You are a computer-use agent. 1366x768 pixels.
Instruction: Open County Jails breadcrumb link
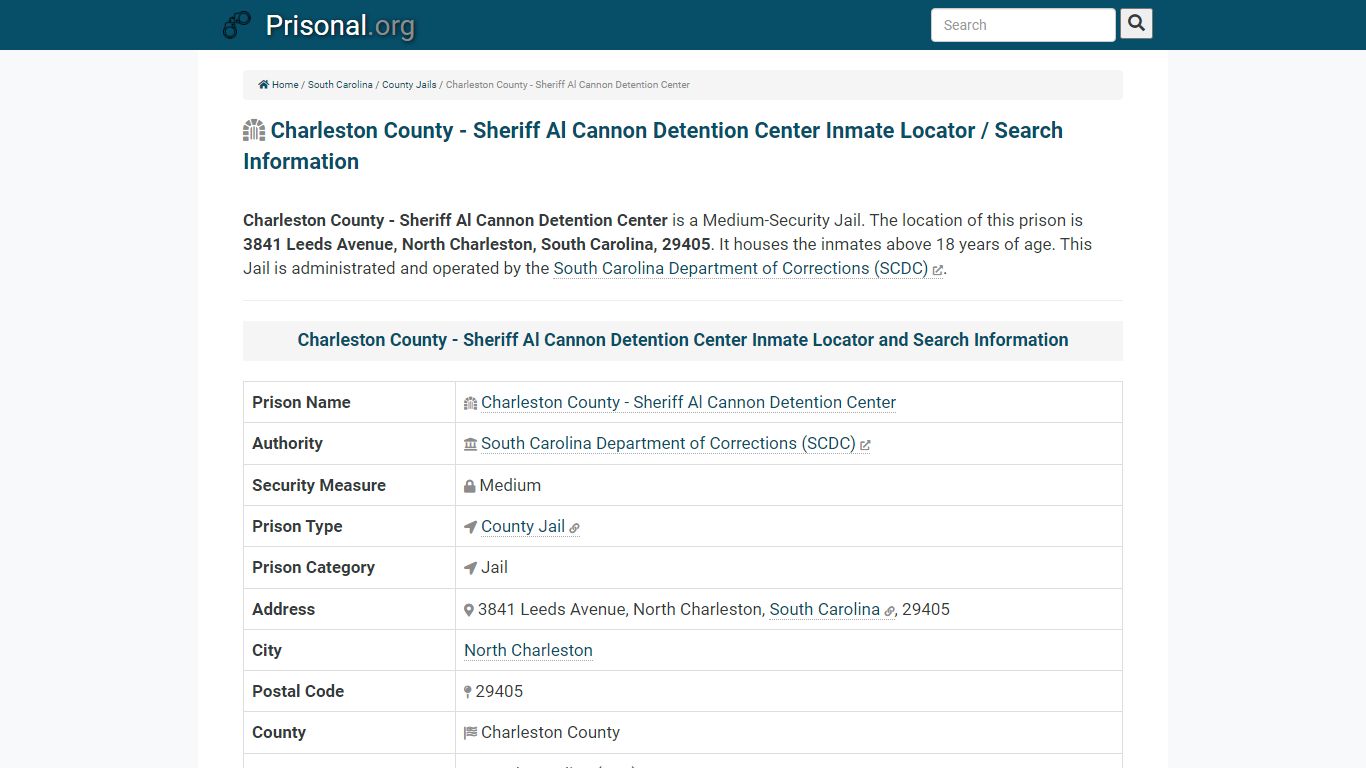(409, 85)
